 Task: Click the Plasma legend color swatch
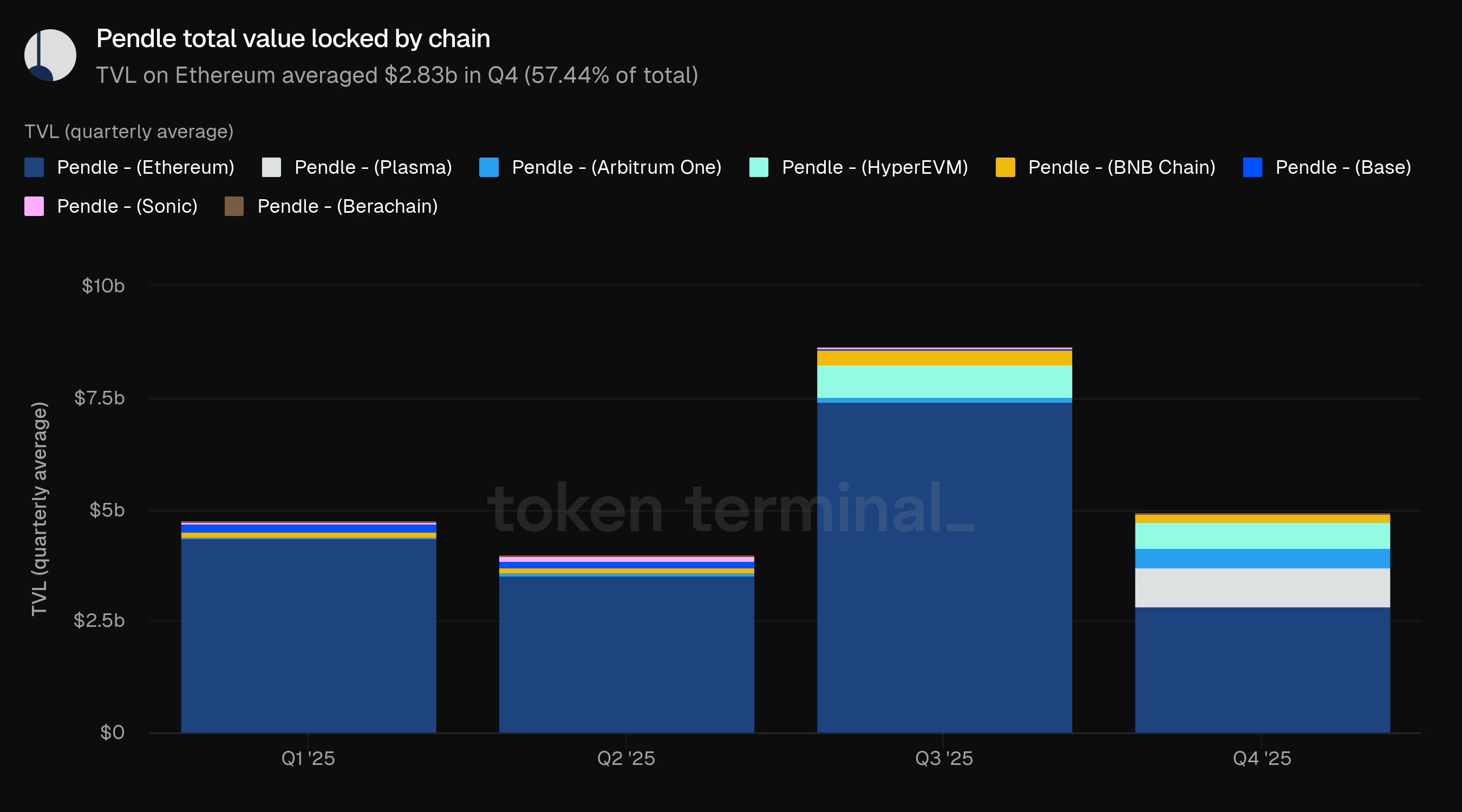click(x=271, y=167)
